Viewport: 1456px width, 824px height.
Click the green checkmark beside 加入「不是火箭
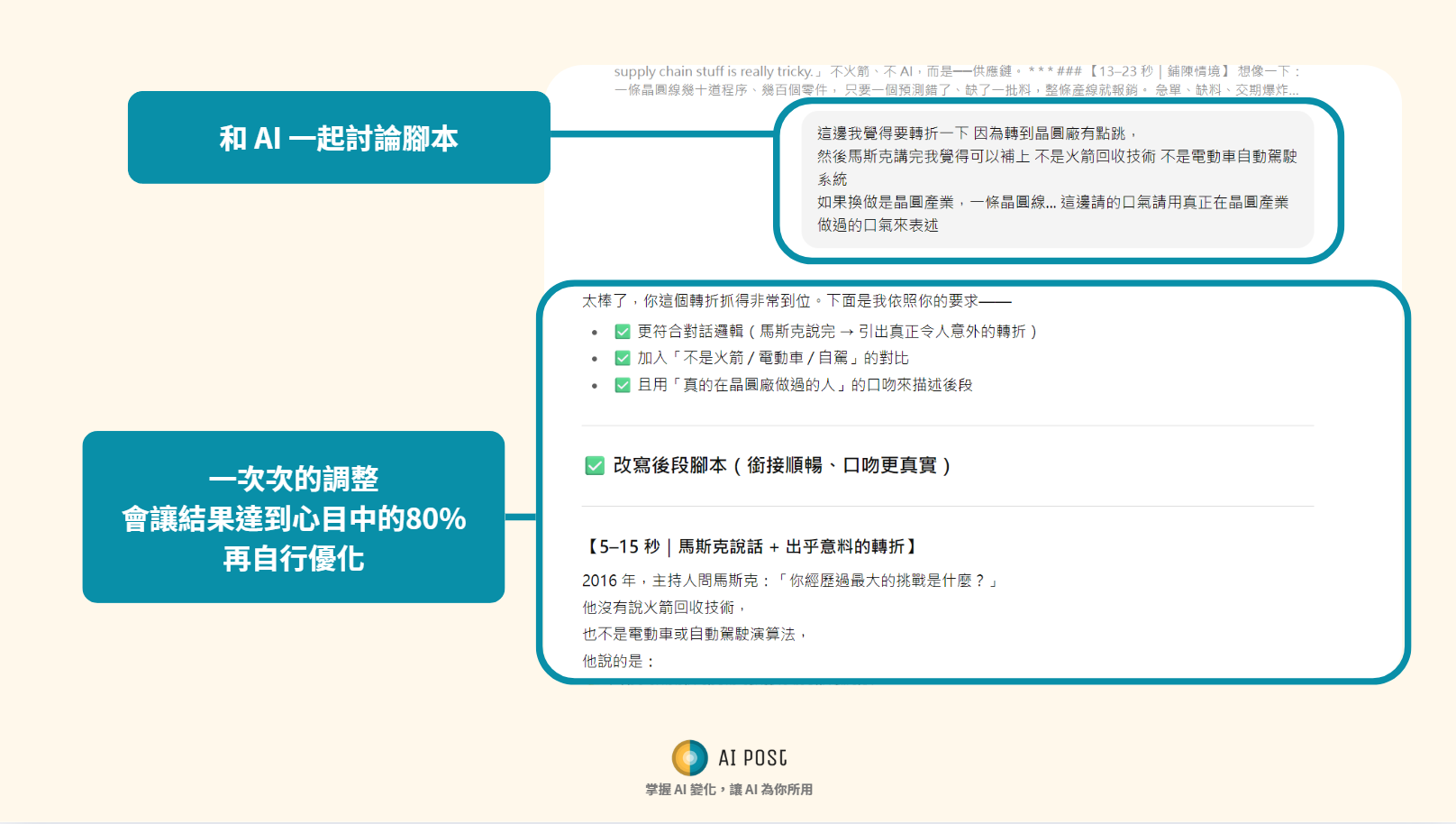(622, 358)
